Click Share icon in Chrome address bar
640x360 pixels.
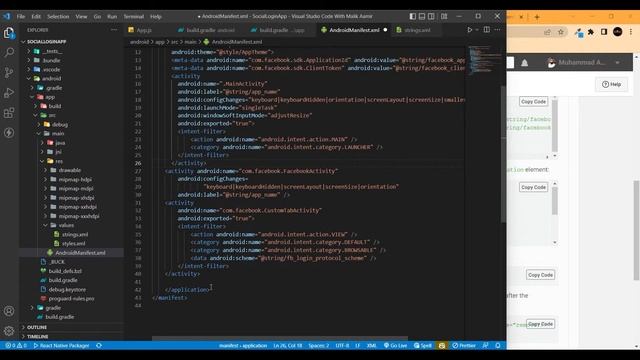[547, 32]
